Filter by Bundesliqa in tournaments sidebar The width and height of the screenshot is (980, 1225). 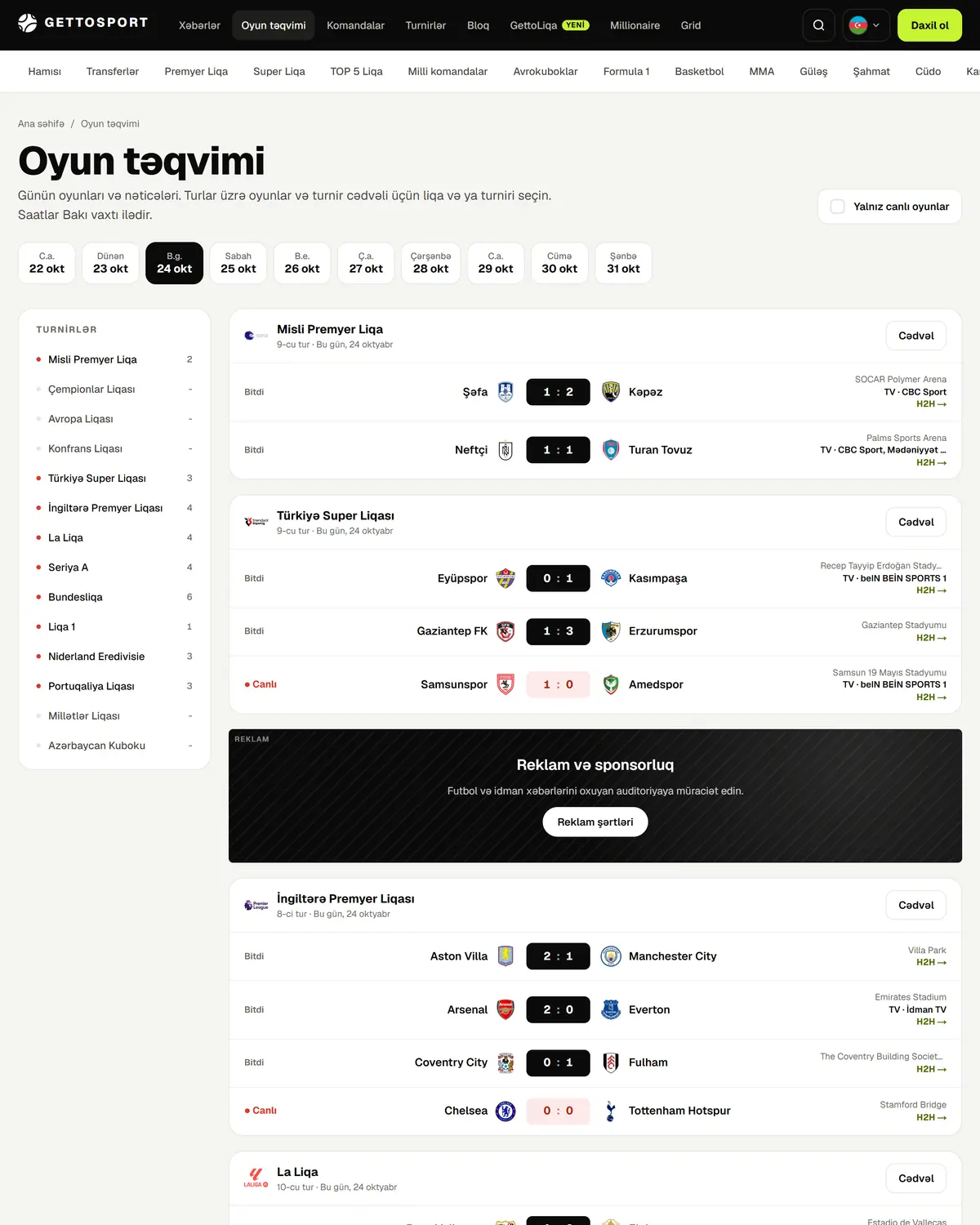(114, 597)
